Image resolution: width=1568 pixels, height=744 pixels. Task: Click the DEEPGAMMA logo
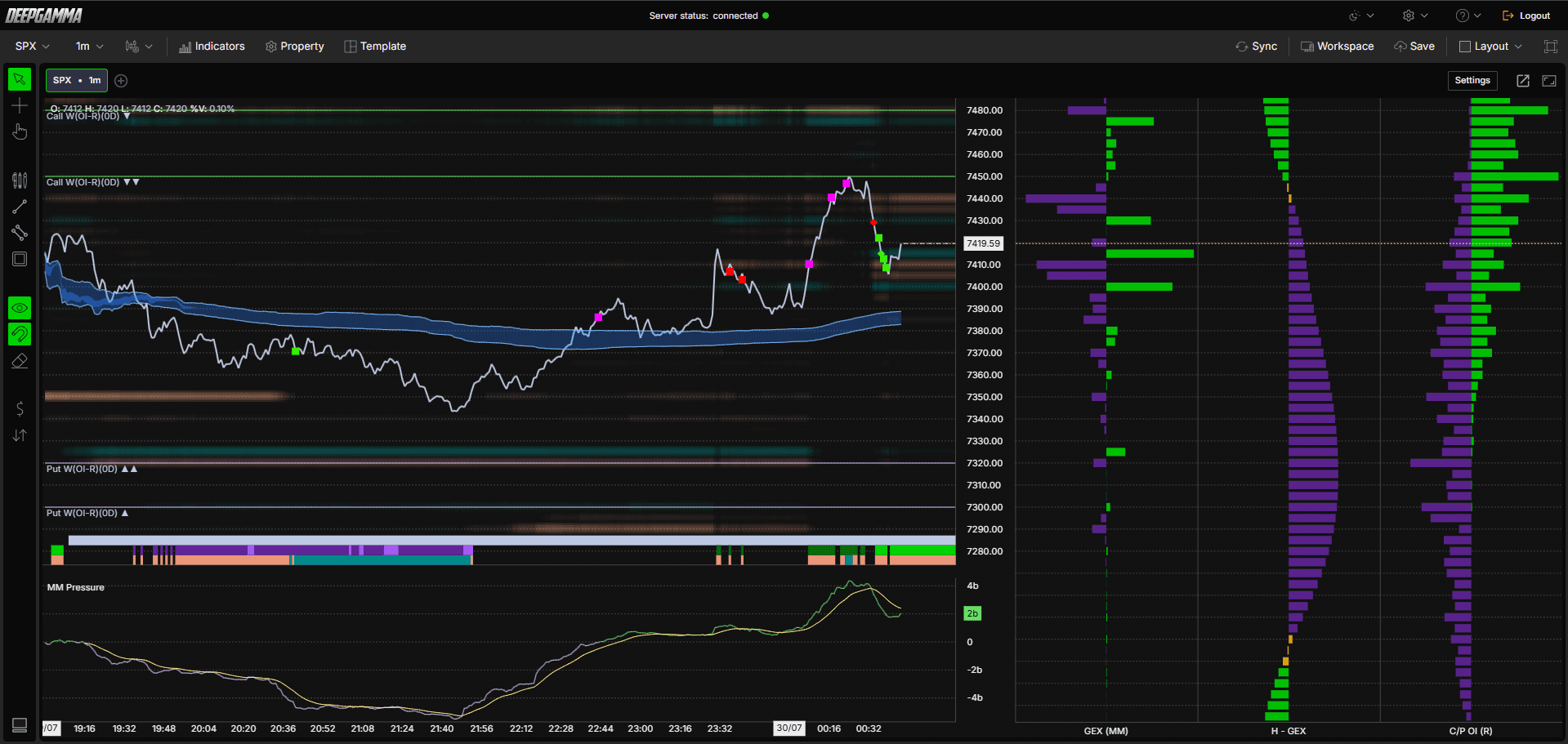coord(44,16)
